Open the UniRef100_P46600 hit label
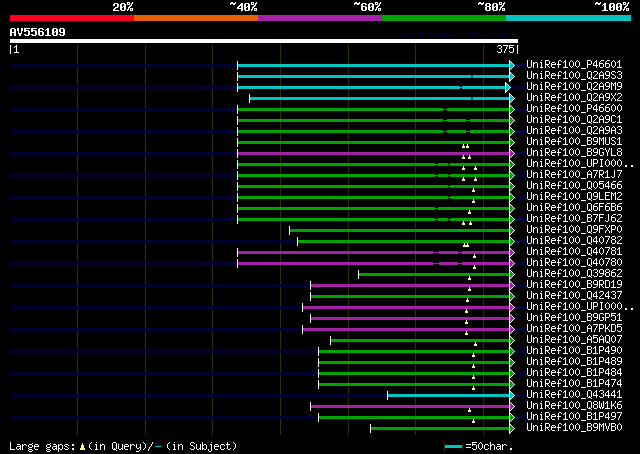Image resolution: width=640 pixels, height=454 pixels. coord(574,109)
